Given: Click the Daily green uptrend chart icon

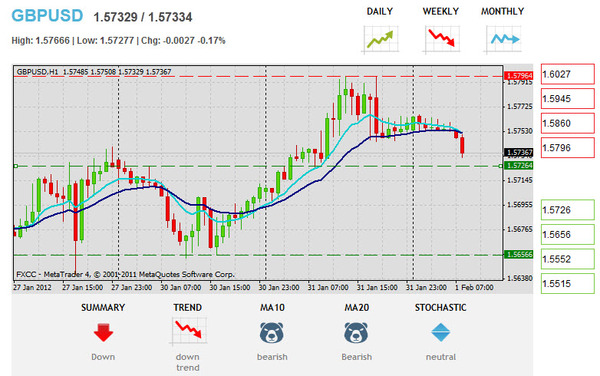Looking at the screenshot, I should pyautogui.click(x=380, y=39).
